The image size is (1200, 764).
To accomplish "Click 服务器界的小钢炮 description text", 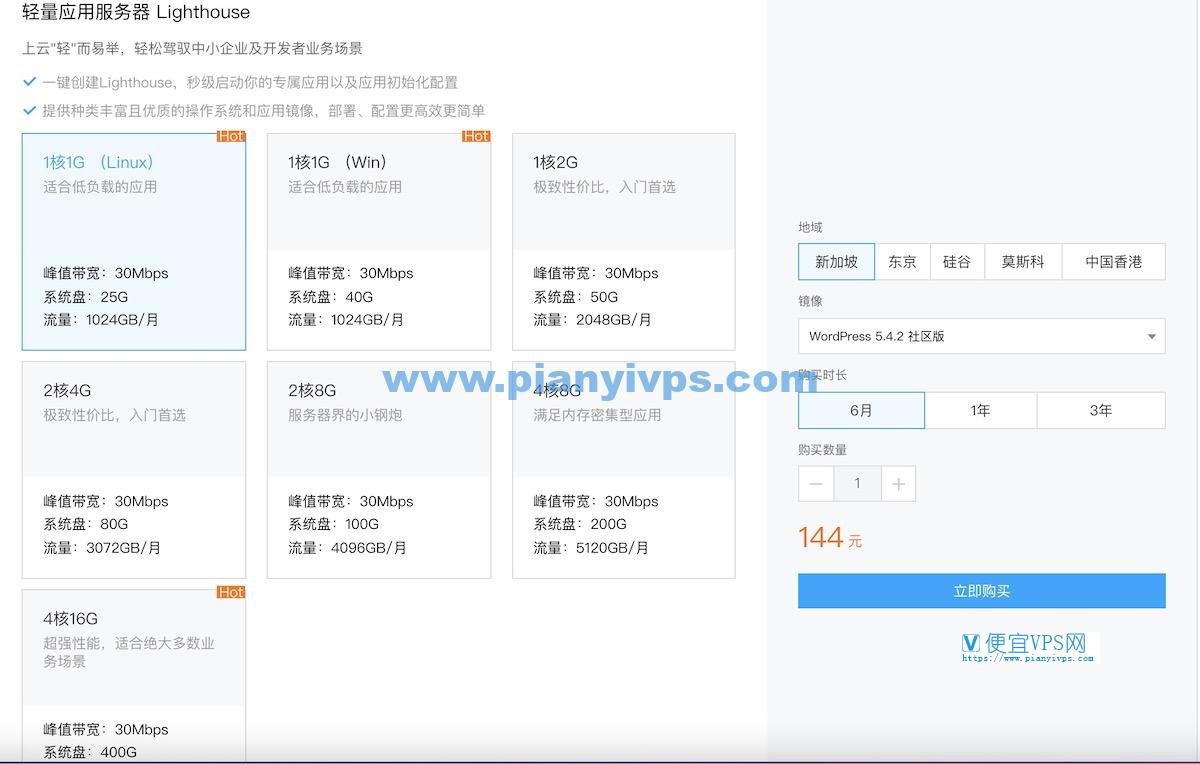I will [345, 415].
